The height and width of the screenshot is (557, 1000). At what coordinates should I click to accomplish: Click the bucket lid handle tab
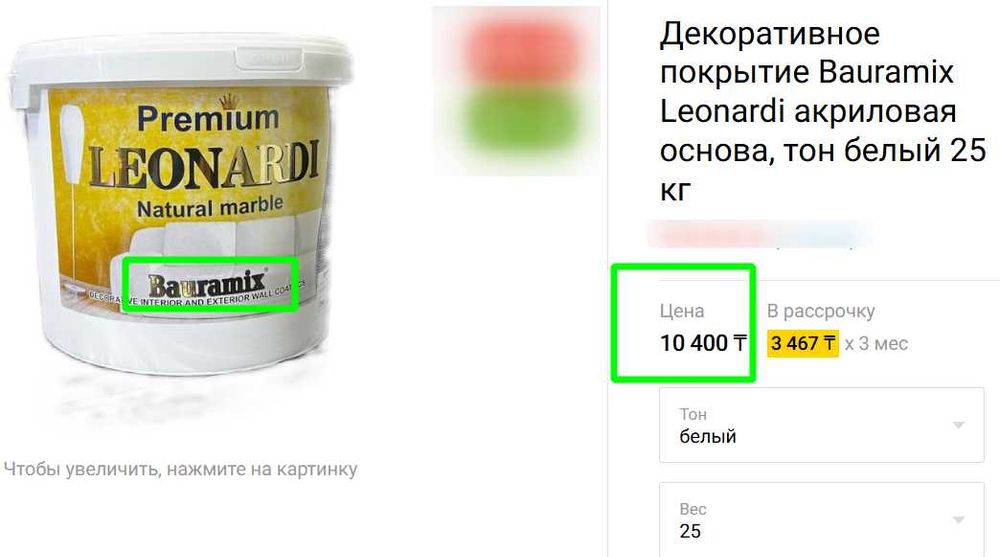click(x=268, y=57)
